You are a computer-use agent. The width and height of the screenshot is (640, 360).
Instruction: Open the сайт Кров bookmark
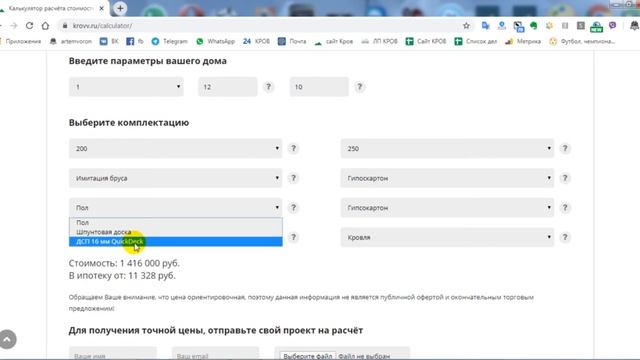(x=334, y=41)
